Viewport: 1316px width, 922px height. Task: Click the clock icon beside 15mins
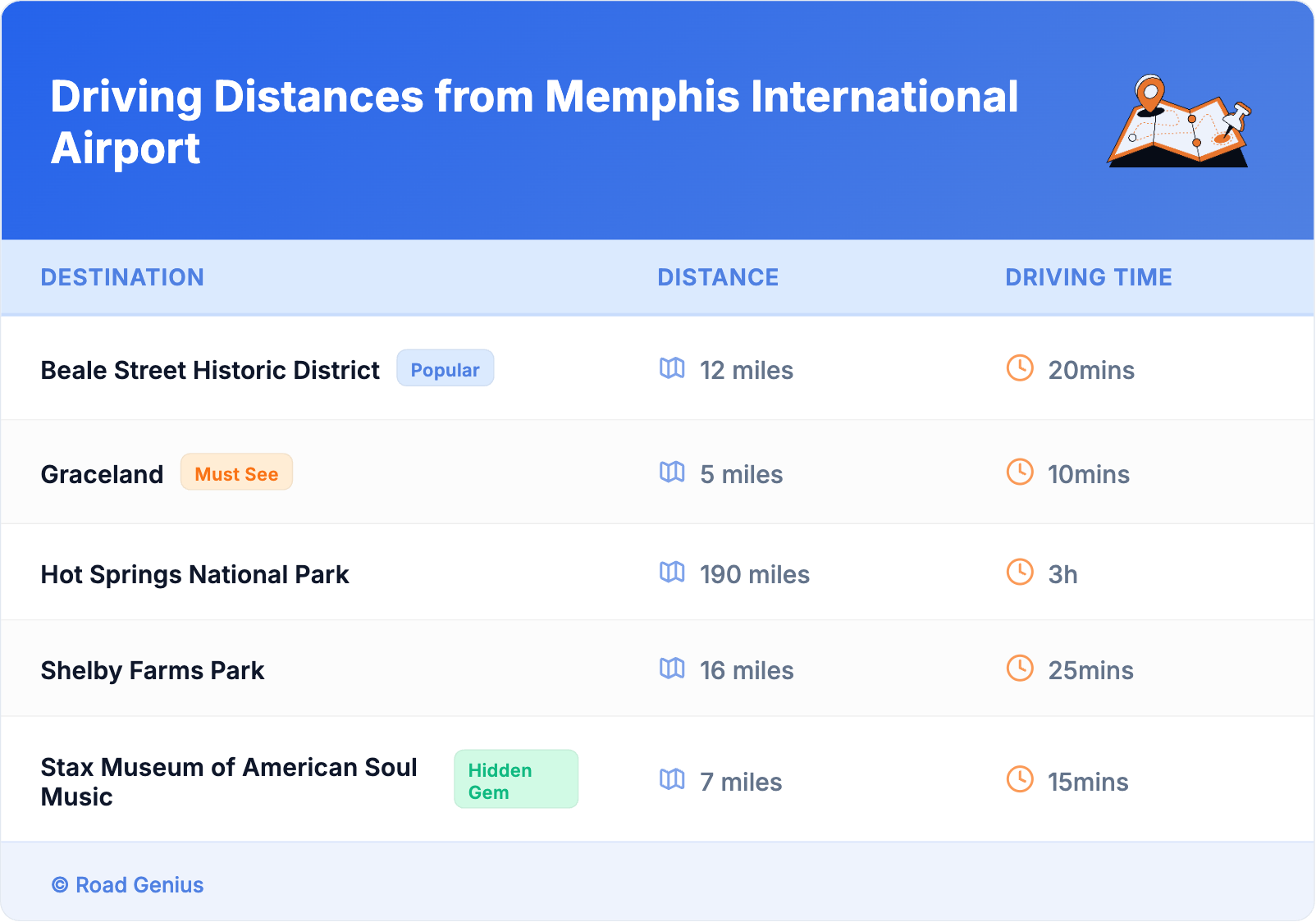(x=1020, y=780)
